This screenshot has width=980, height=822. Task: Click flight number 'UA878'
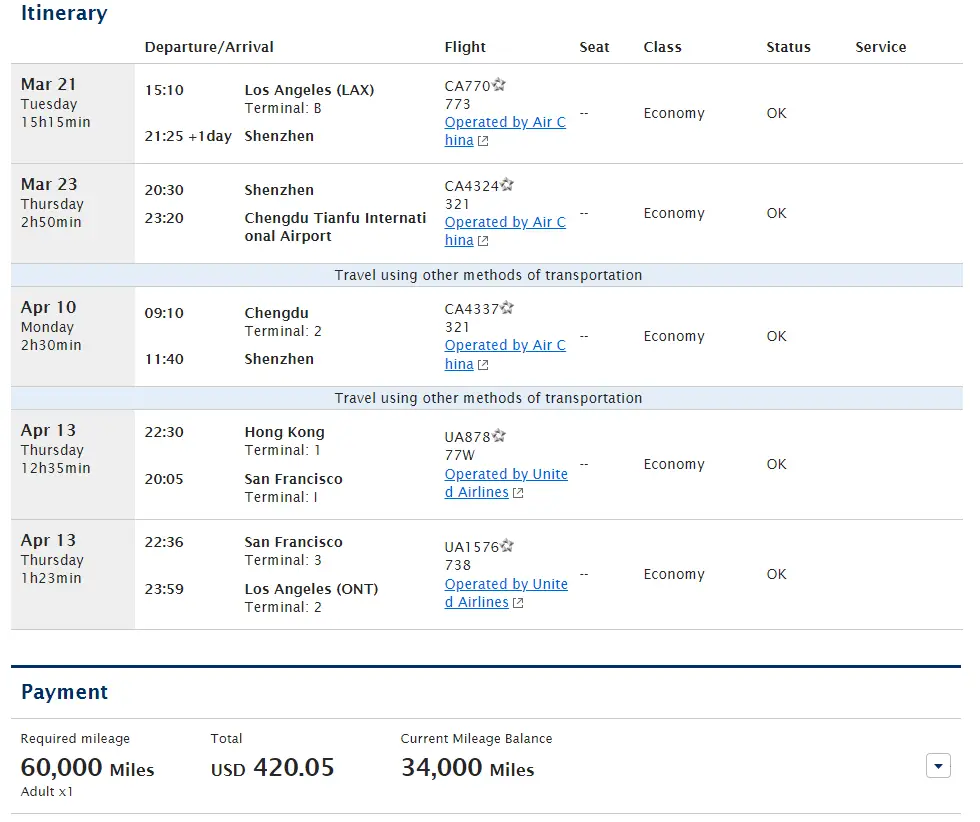(468, 437)
